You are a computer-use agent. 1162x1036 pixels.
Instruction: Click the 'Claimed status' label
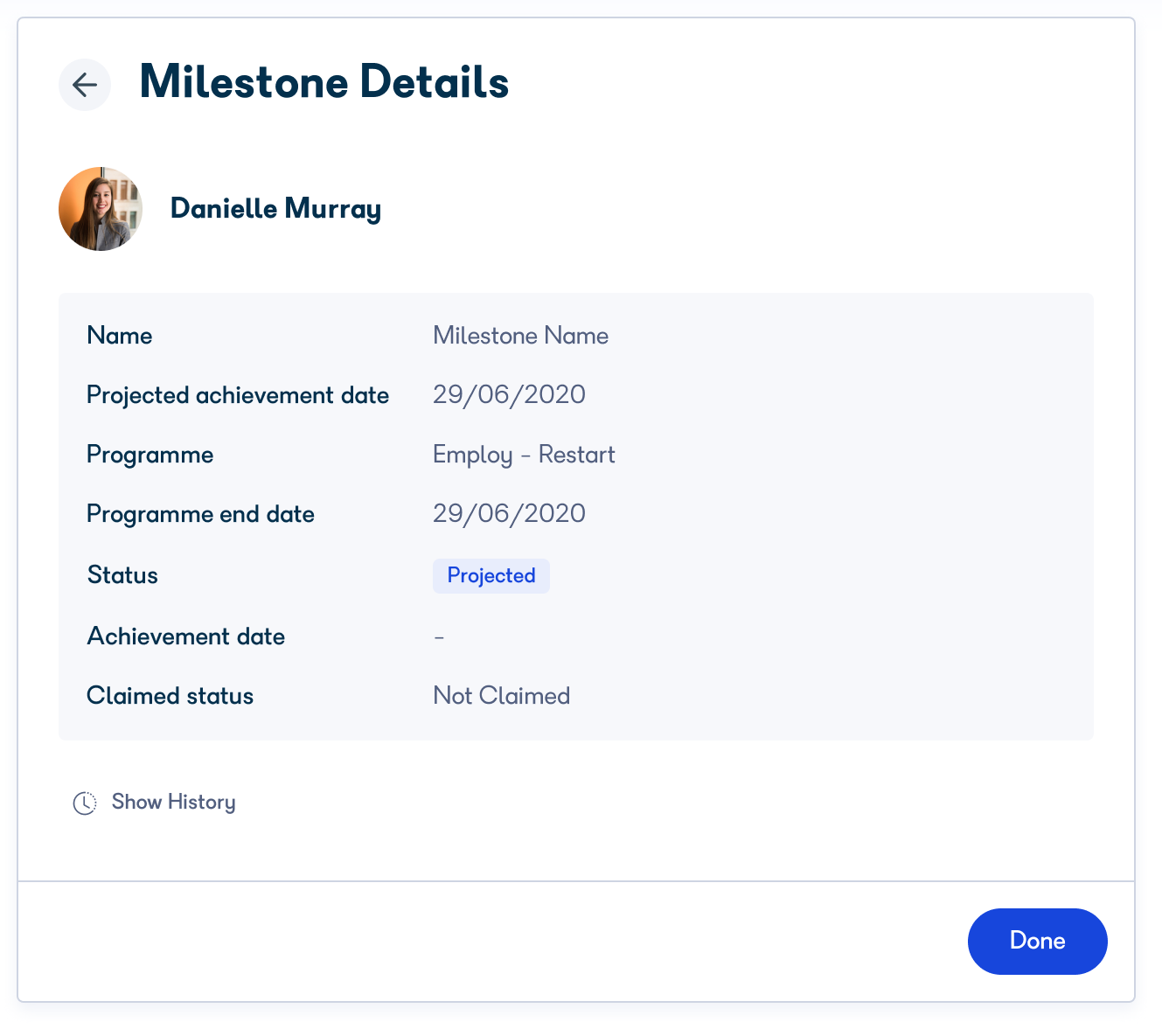[170, 696]
